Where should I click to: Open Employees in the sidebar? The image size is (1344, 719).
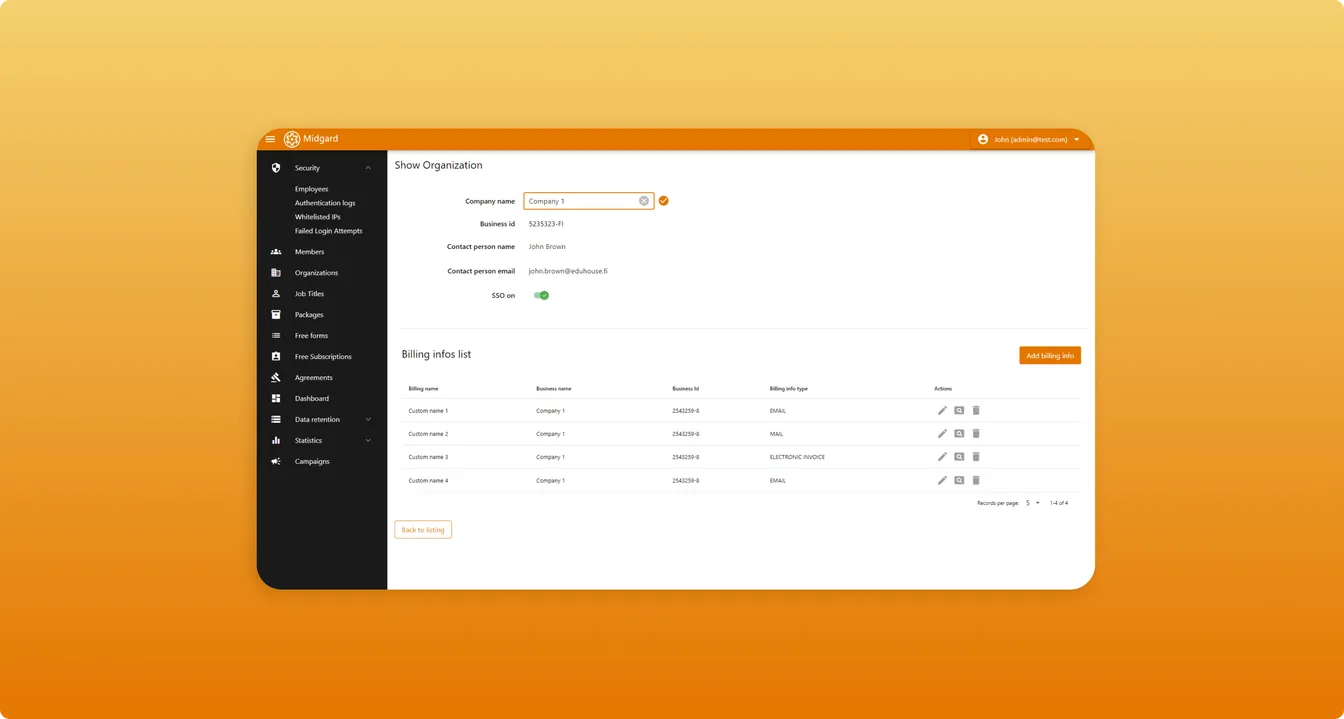tap(311, 189)
